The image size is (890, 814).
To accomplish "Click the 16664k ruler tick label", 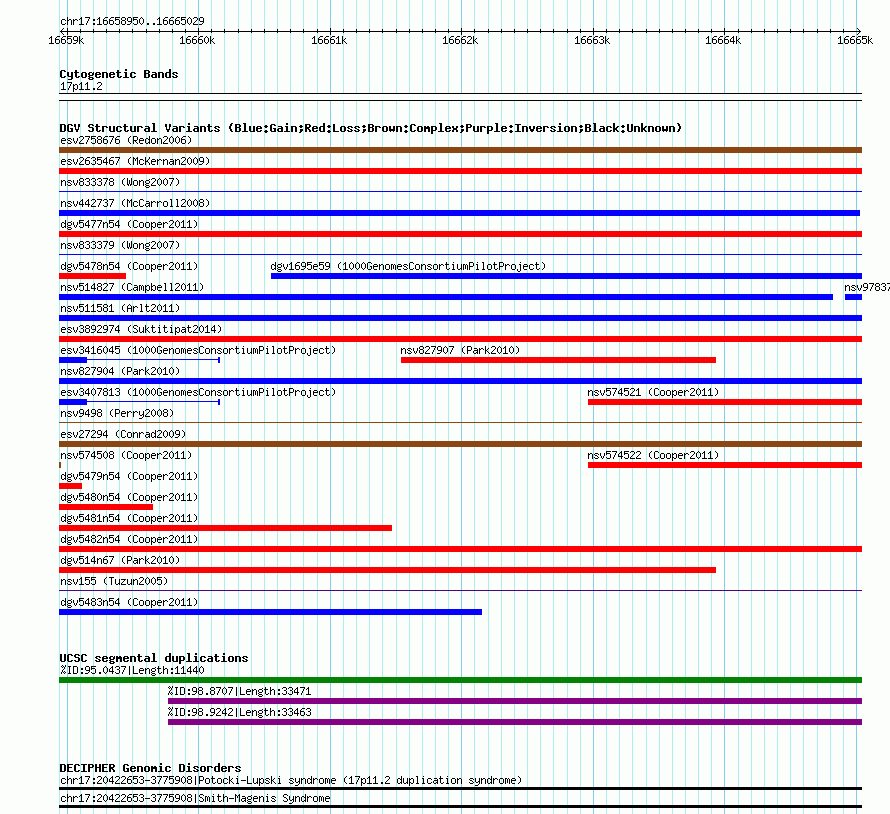I will tap(723, 40).
